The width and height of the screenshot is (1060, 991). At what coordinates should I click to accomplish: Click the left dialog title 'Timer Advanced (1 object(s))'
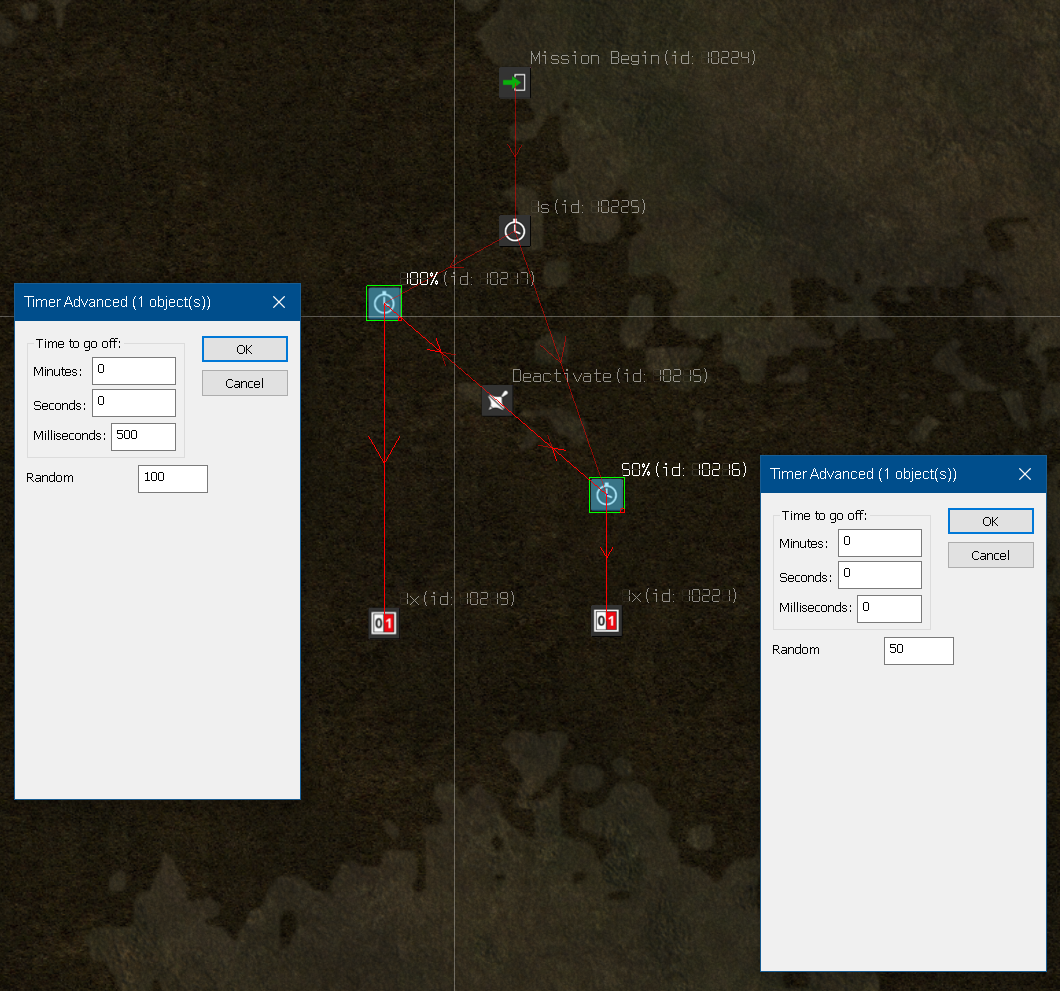[118, 302]
